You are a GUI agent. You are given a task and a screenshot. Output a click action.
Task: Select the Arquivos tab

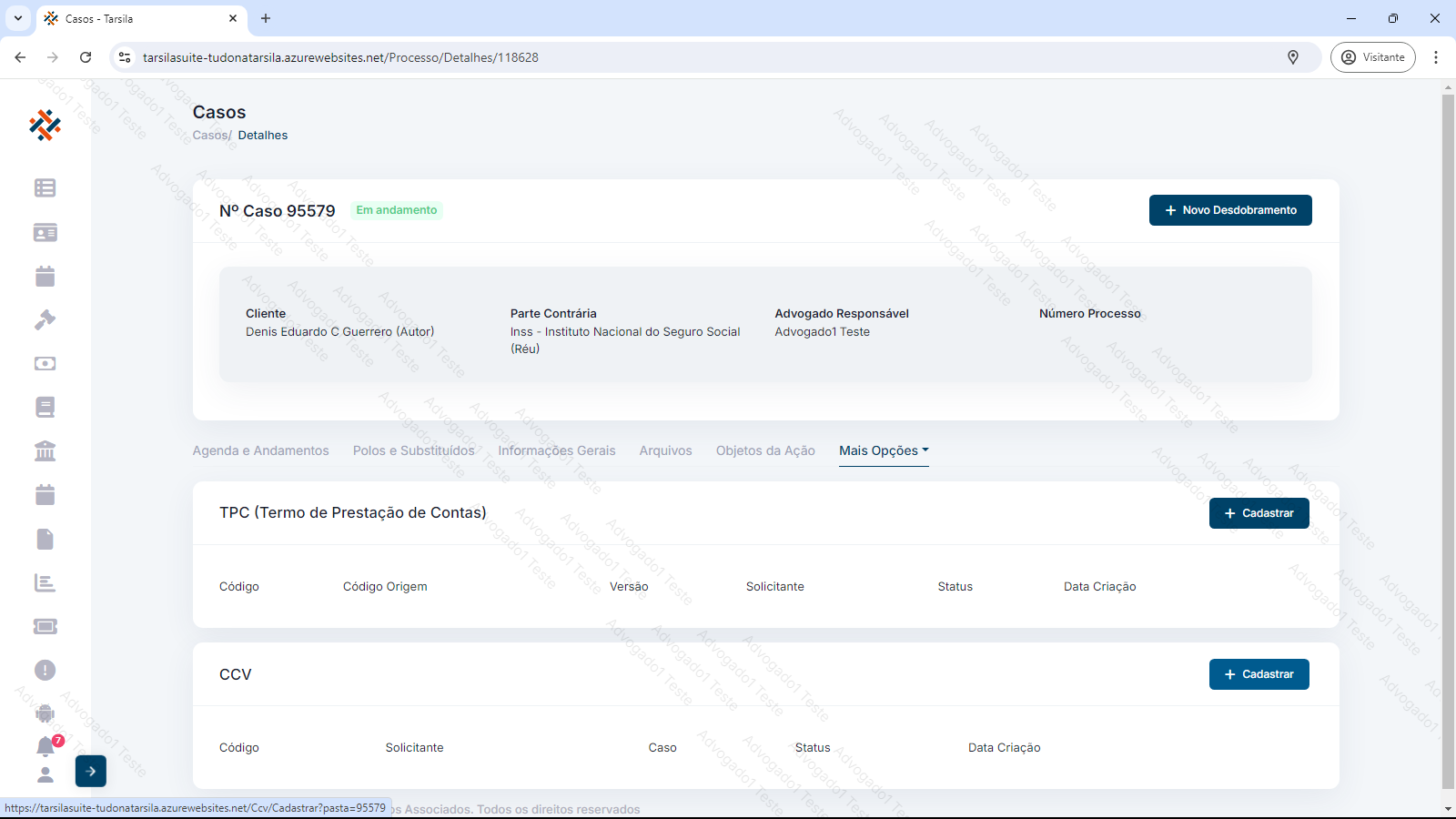click(x=665, y=450)
